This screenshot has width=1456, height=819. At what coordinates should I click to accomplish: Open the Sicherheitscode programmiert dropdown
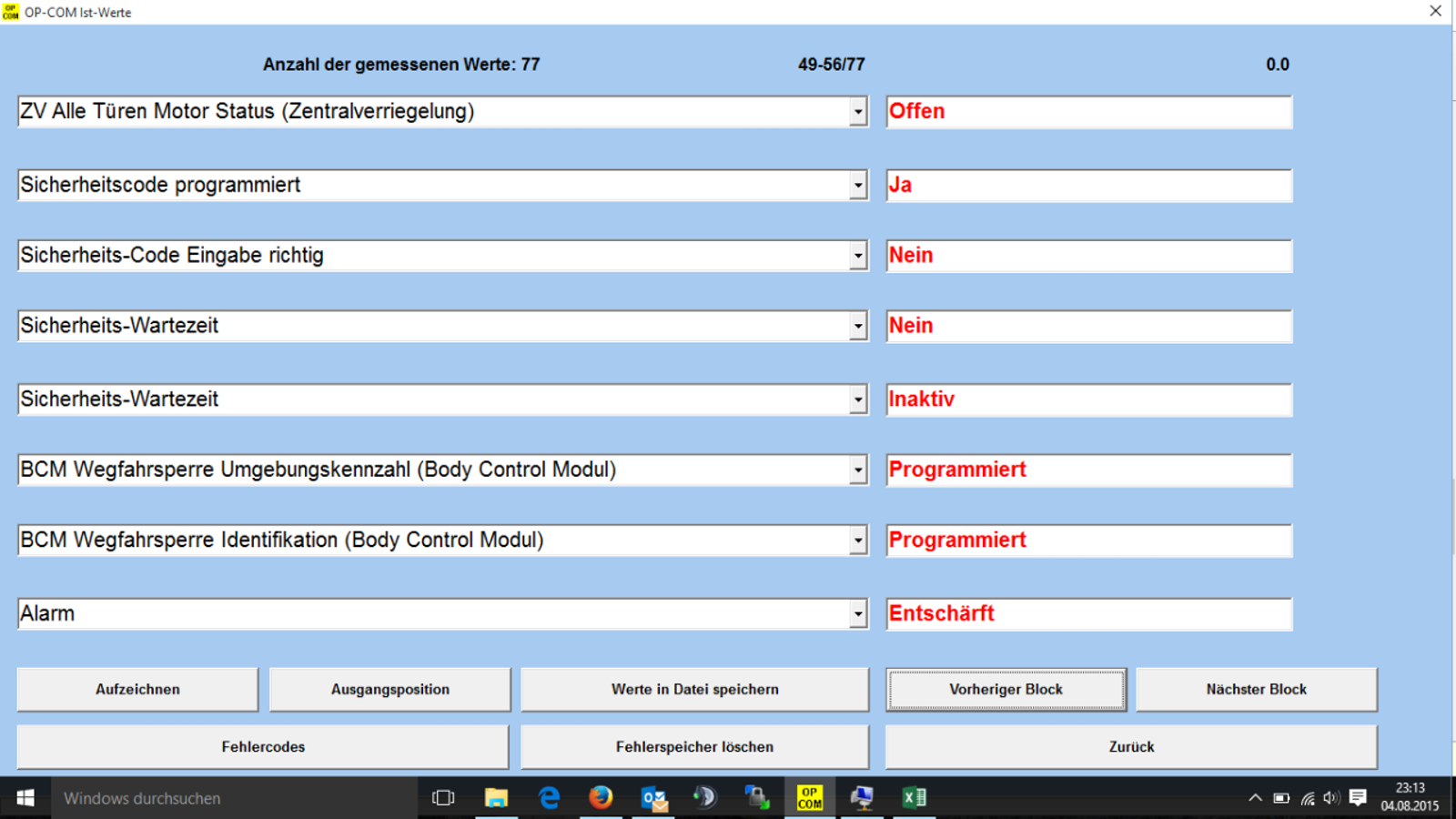(x=857, y=186)
